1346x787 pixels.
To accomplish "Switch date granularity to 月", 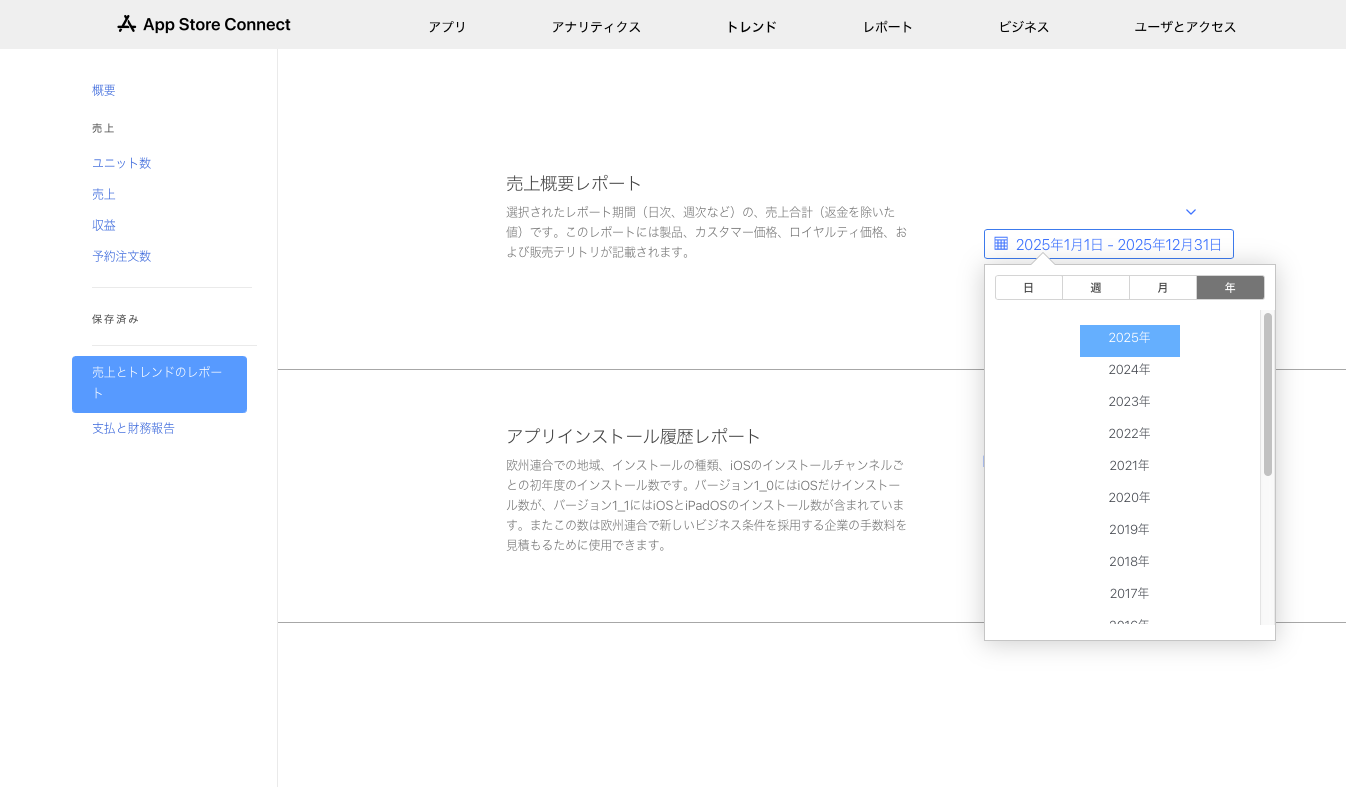I will pyautogui.click(x=1162, y=288).
